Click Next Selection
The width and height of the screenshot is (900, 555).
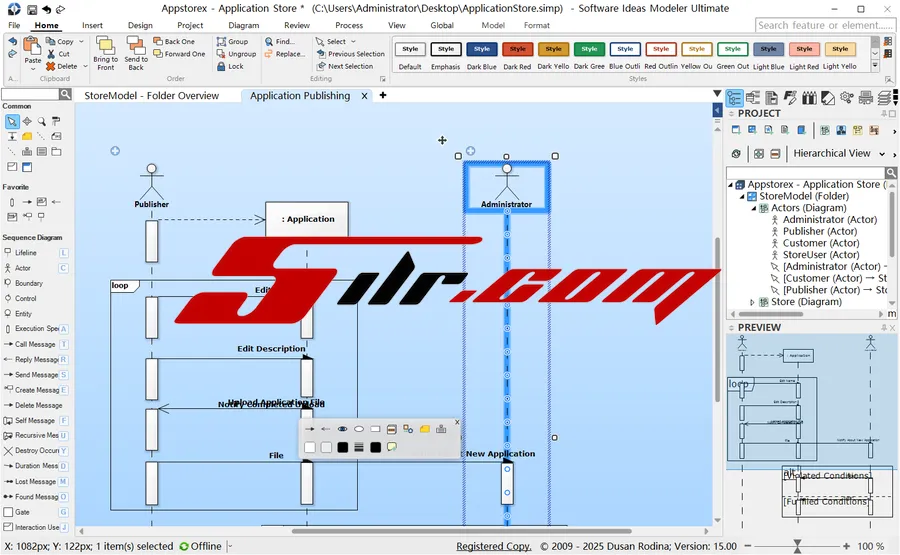pos(344,67)
